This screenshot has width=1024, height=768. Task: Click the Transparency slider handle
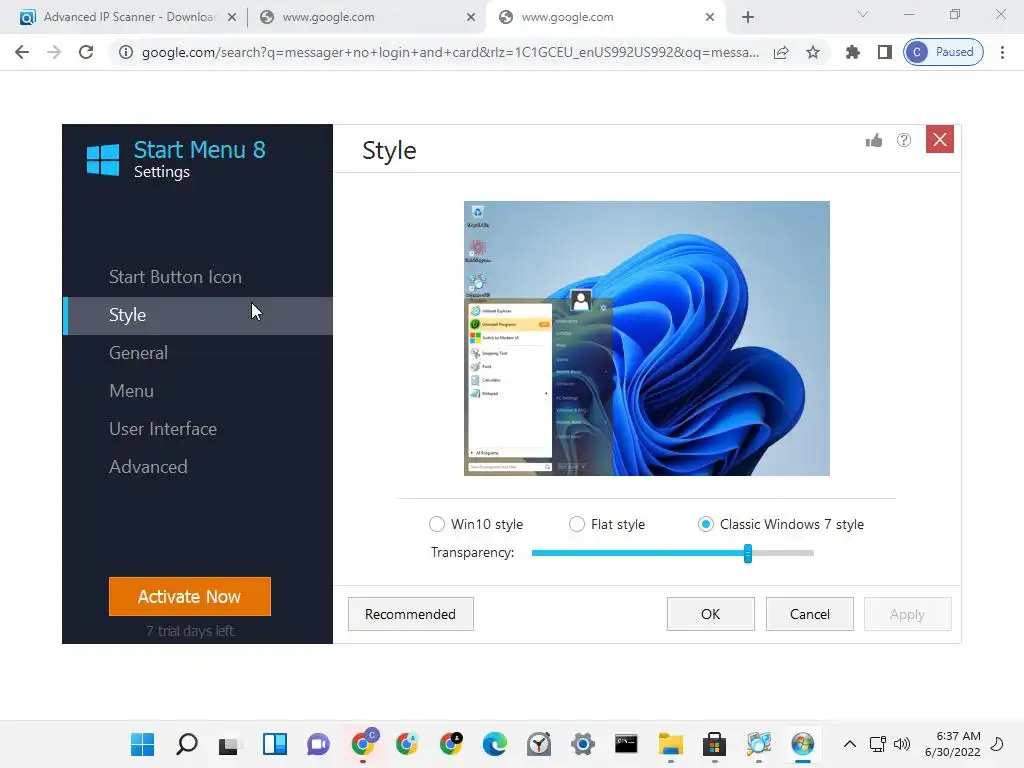tap(748, 553)
